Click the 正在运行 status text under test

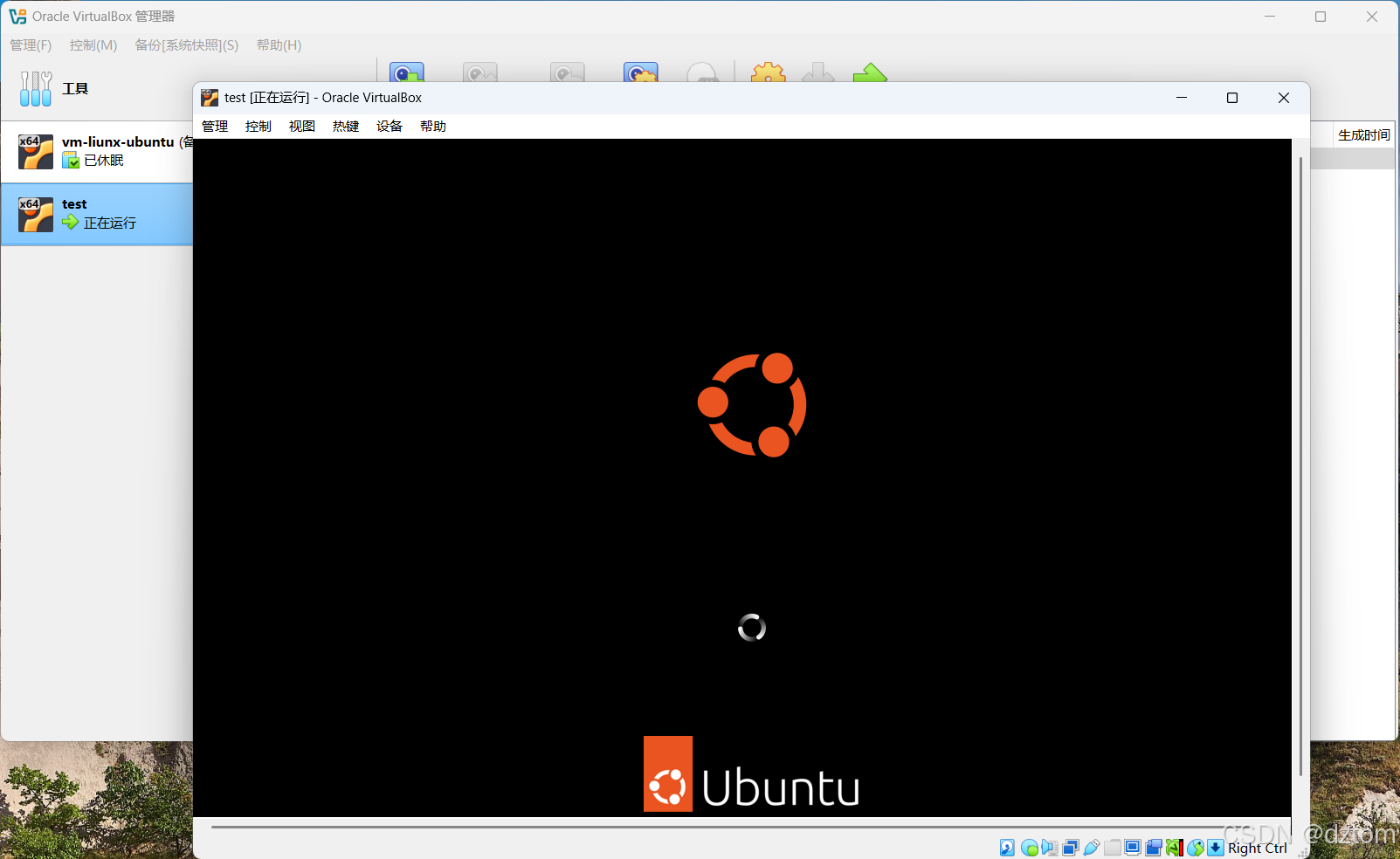pyautogui.click(x=110, y=223)
